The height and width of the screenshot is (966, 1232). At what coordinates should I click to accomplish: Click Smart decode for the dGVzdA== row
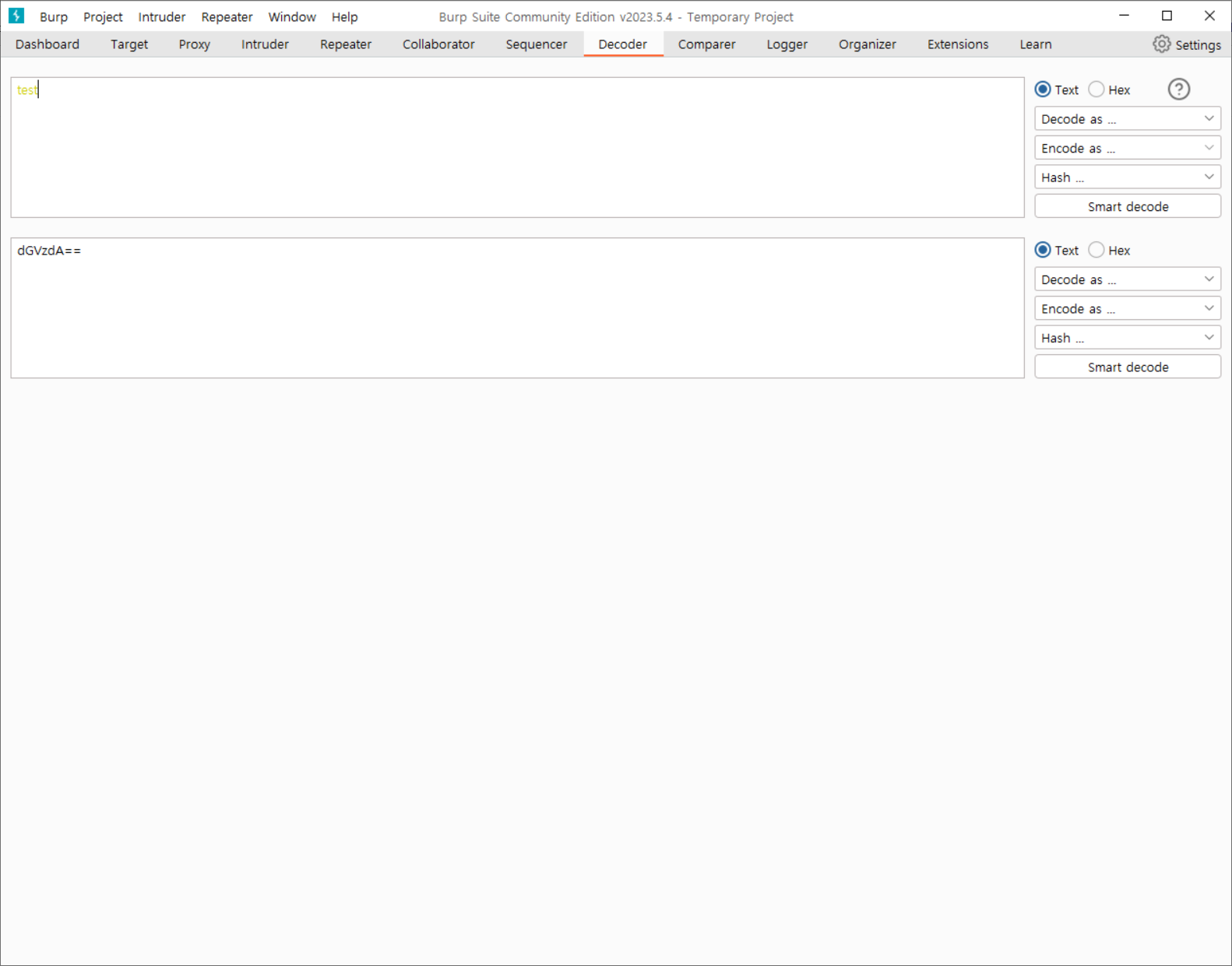pos(1127,367)
